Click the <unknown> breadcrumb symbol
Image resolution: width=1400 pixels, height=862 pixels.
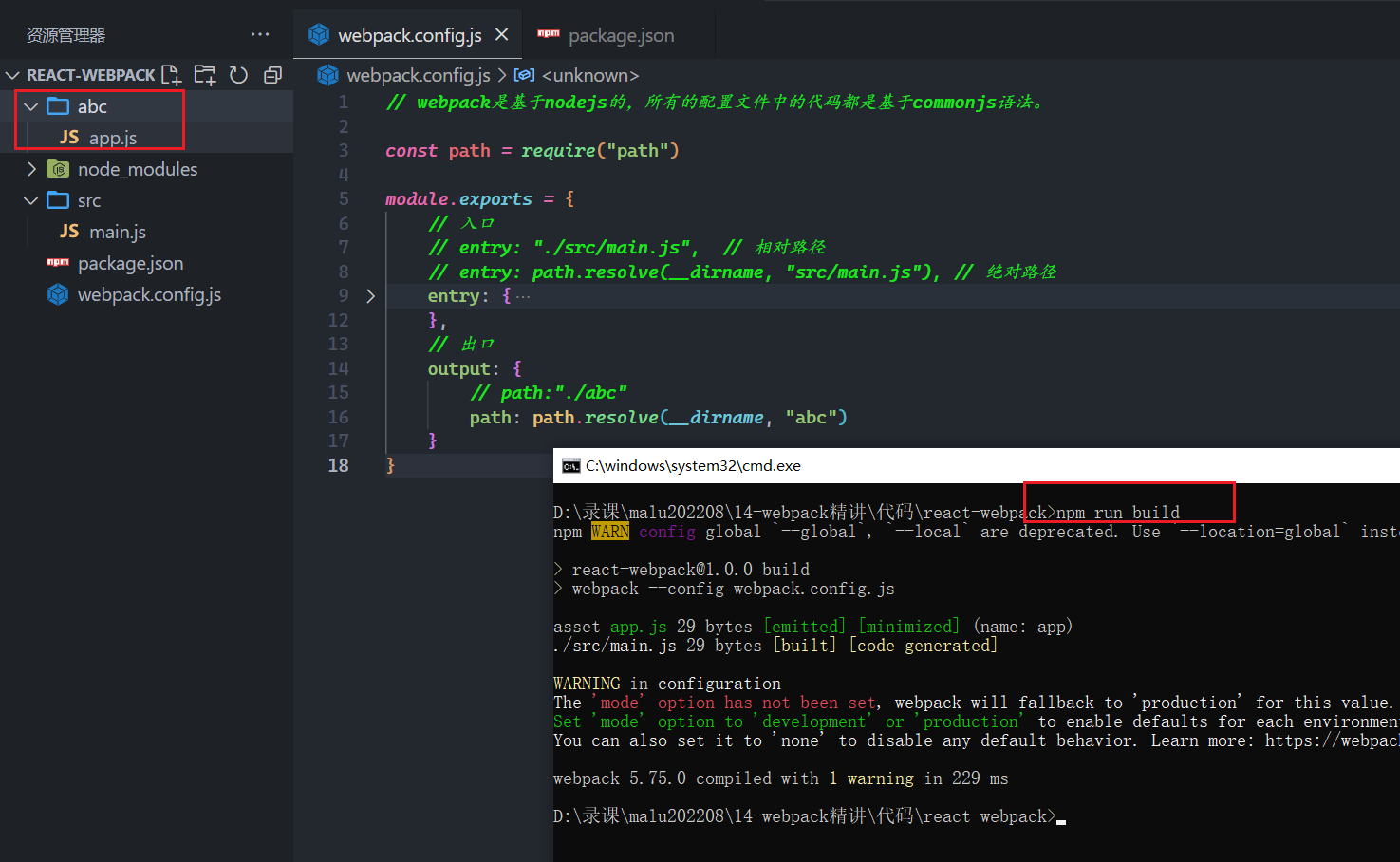[589, 75]
